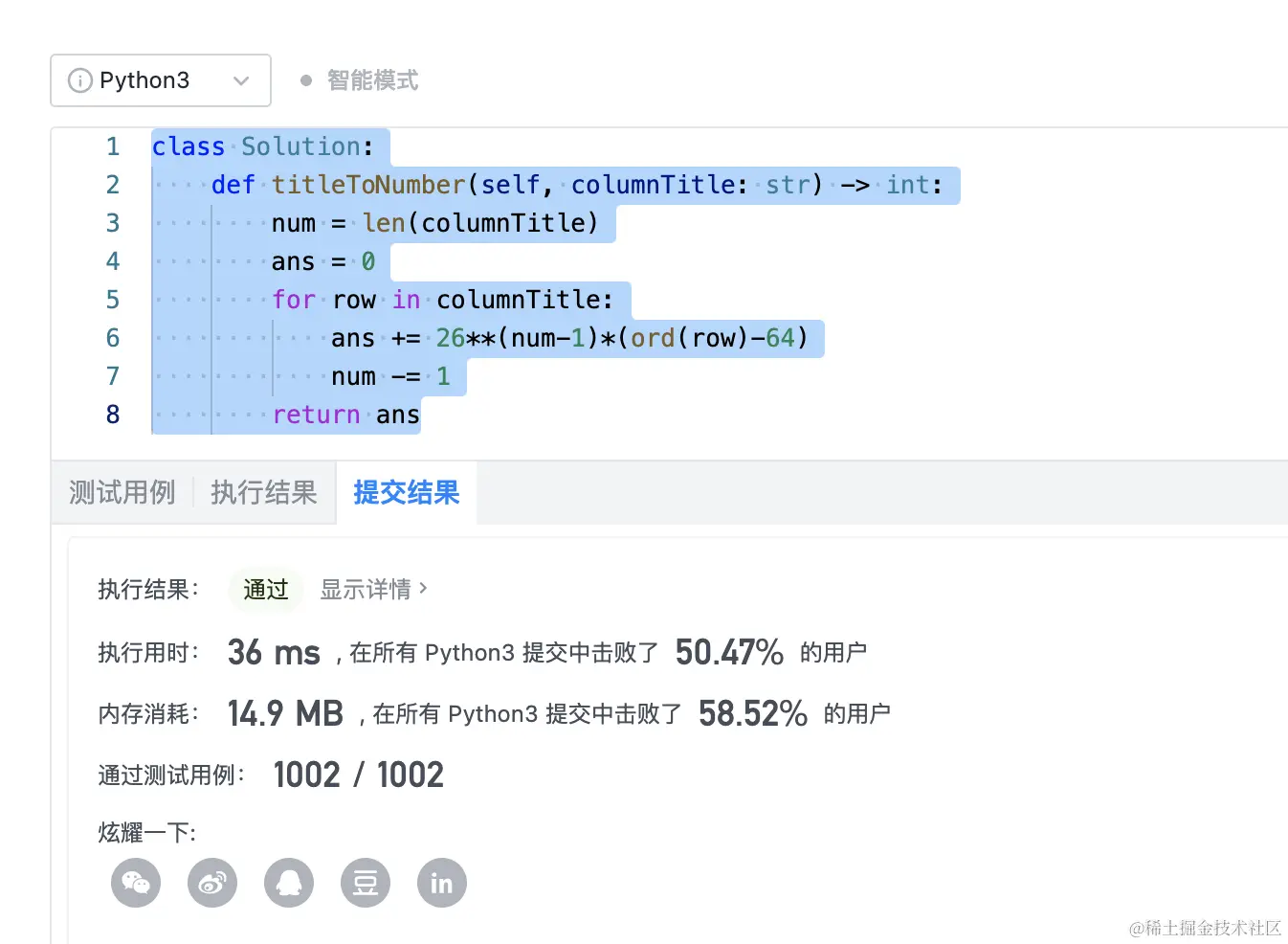
Task: Click the 'num -= 1' code line
Action: coord(390,376)
